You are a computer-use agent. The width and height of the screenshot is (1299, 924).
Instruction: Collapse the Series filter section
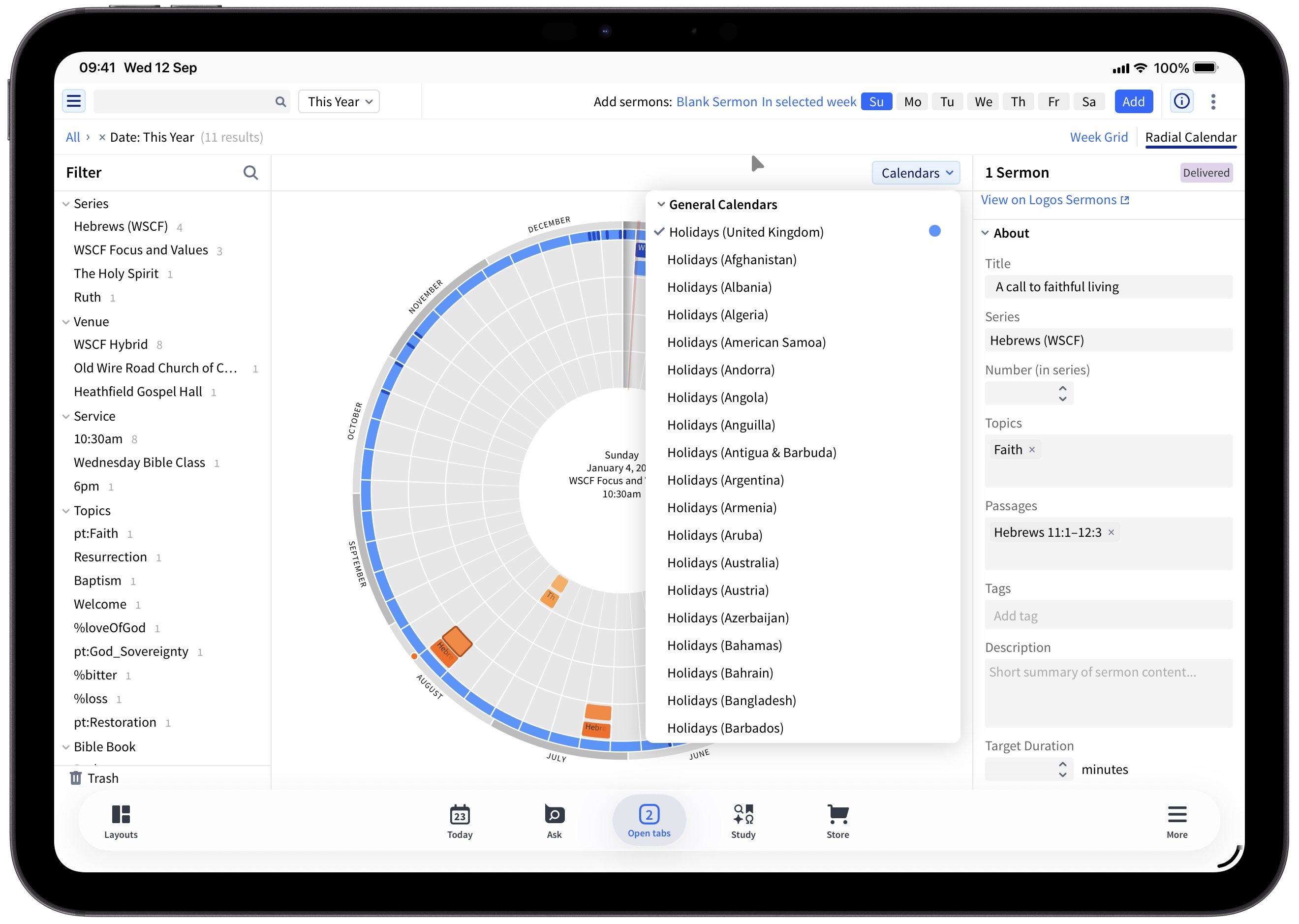click(66, 204)
